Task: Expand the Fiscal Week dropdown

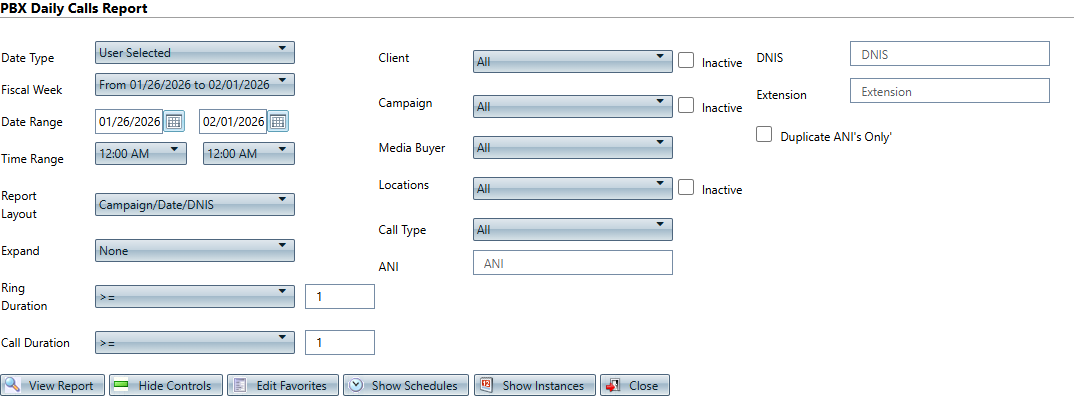Action: 194,84
